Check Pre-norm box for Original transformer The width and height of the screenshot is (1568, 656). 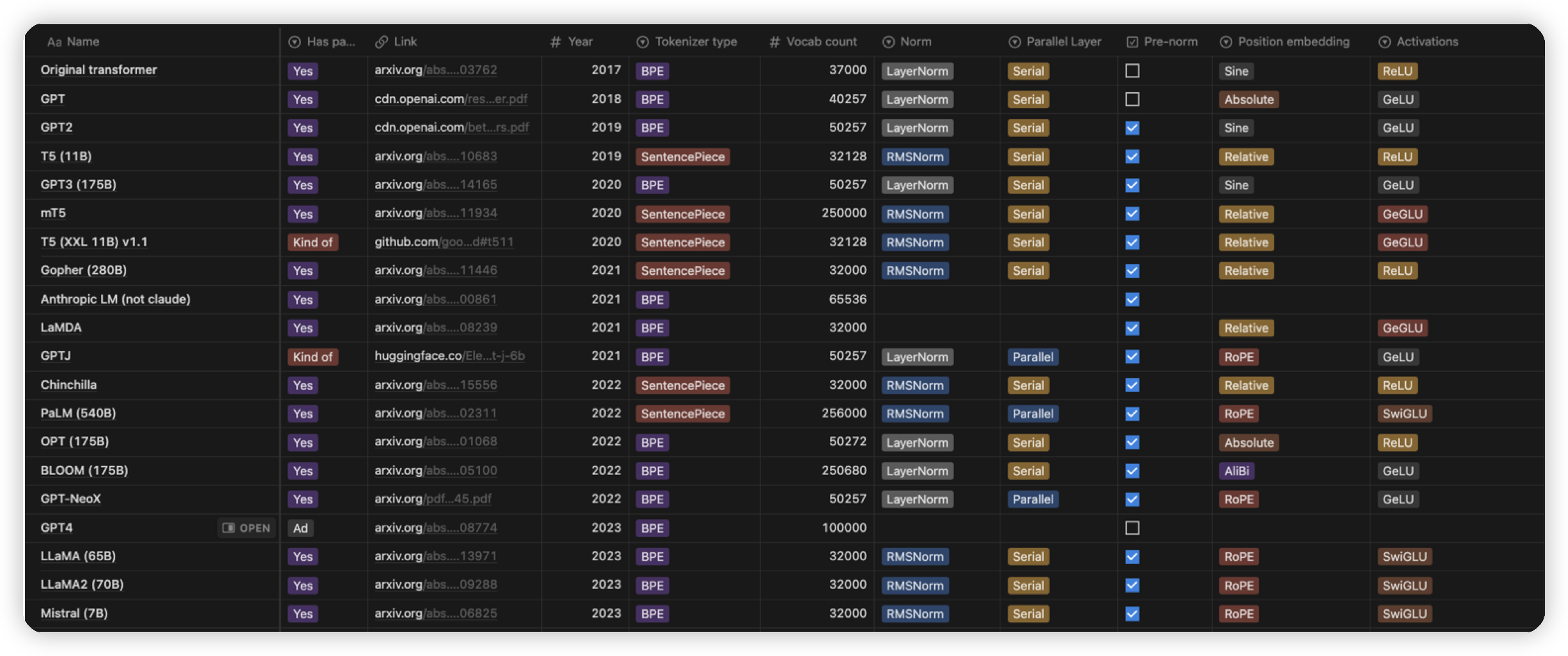click(1132, 71)
